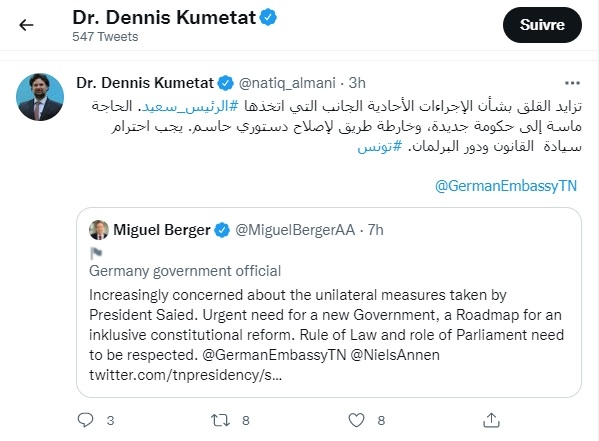Viewport: 599px width, 441px height.
Task: Click Miguel Berger's small avatar
Action: click(x=99, y=230)
